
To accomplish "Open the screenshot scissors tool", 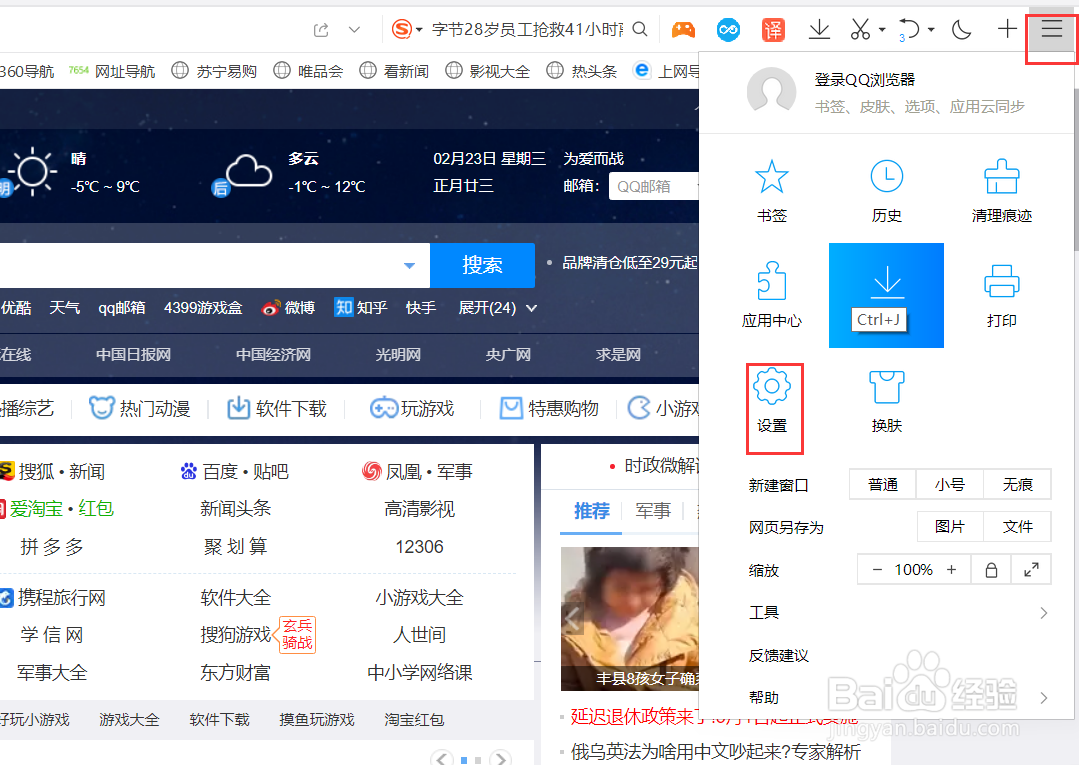I will coord(862,29).
